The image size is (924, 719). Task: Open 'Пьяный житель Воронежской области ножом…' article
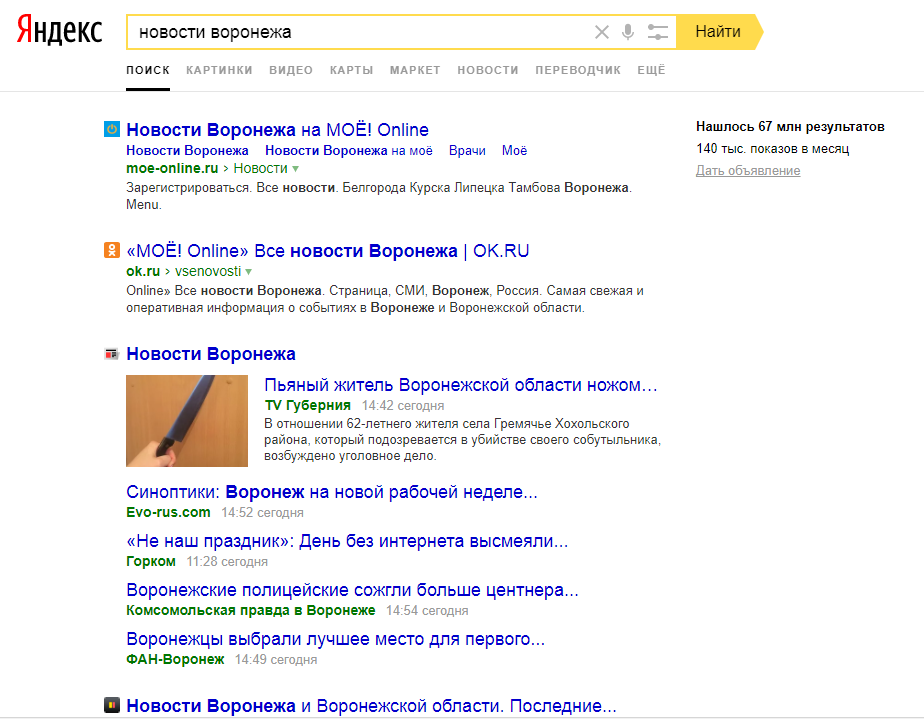pos(461,385)
